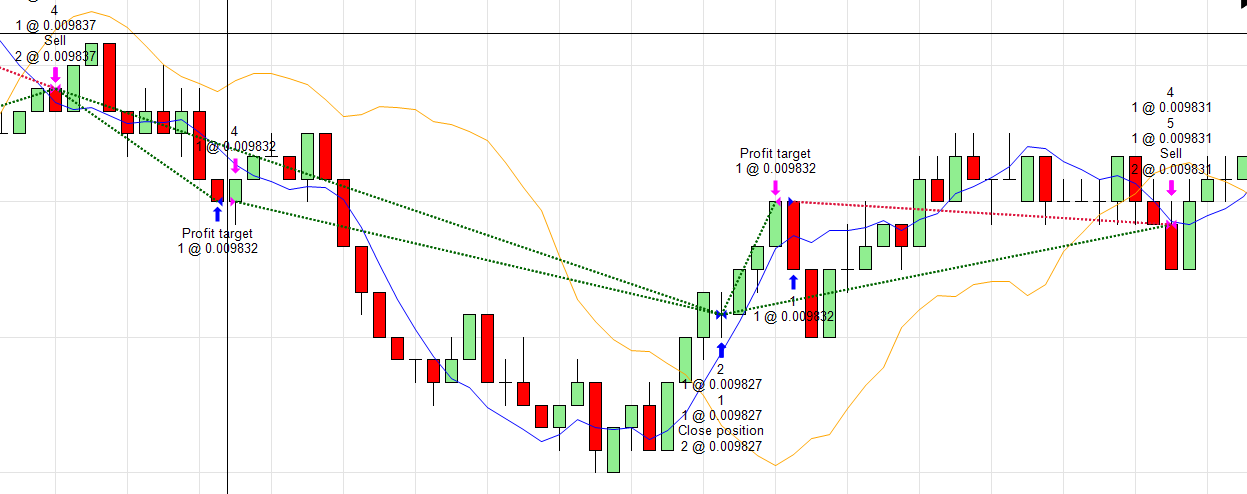The image size is (1247, 494).
Task: Click the magenta down arrow under the "4 / 1 @ 0.009832" label
Action: point(234,164)
